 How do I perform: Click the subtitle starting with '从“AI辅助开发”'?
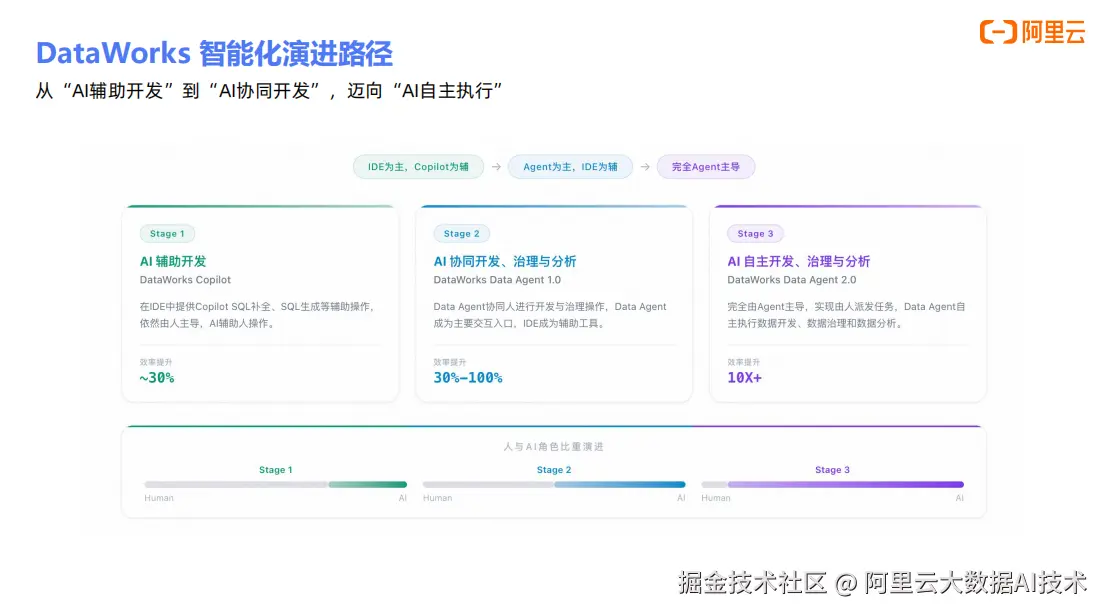[269, 91]
